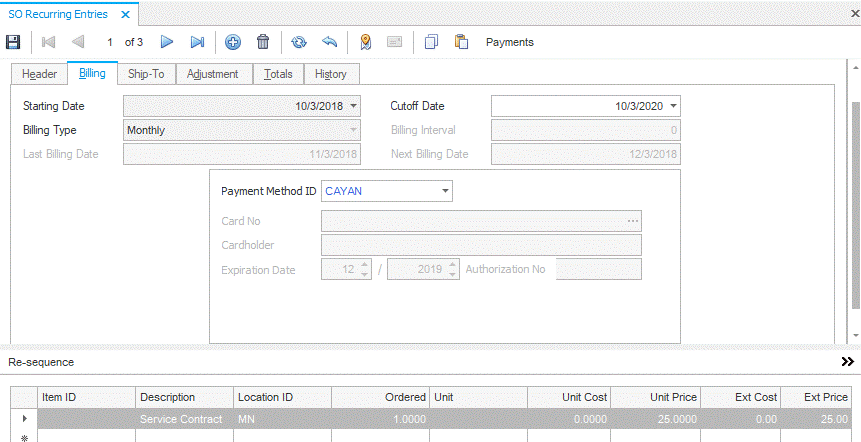861x442 pixels.
Task: Select the Billing tab
Action: pos(92,73)
